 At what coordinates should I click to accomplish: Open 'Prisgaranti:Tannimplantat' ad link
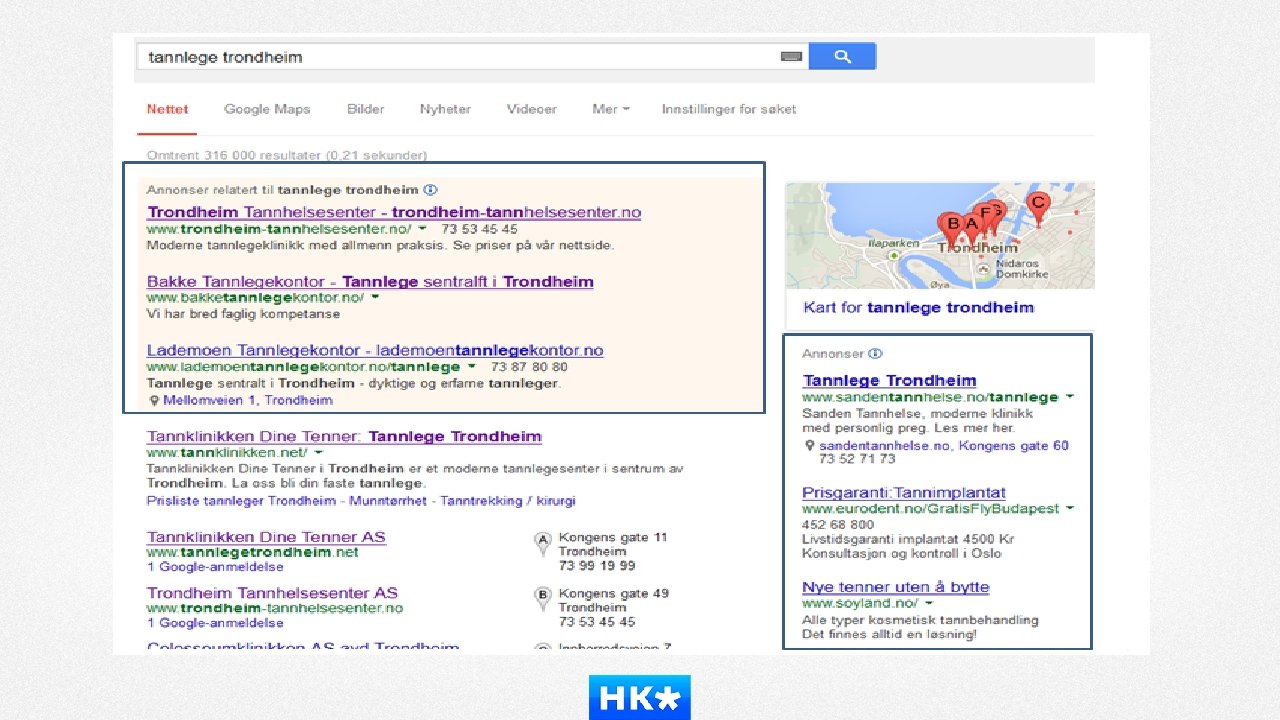pos(904,492)
